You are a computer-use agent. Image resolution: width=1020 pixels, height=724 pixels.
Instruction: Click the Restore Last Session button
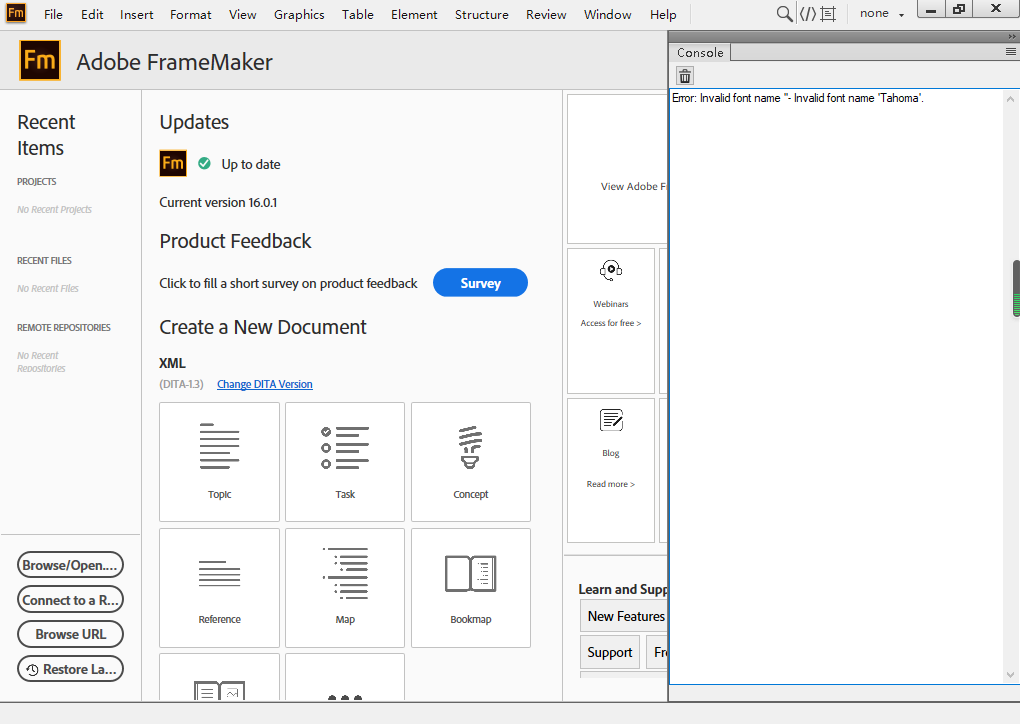pyautogui.click(x=70, y=669)
